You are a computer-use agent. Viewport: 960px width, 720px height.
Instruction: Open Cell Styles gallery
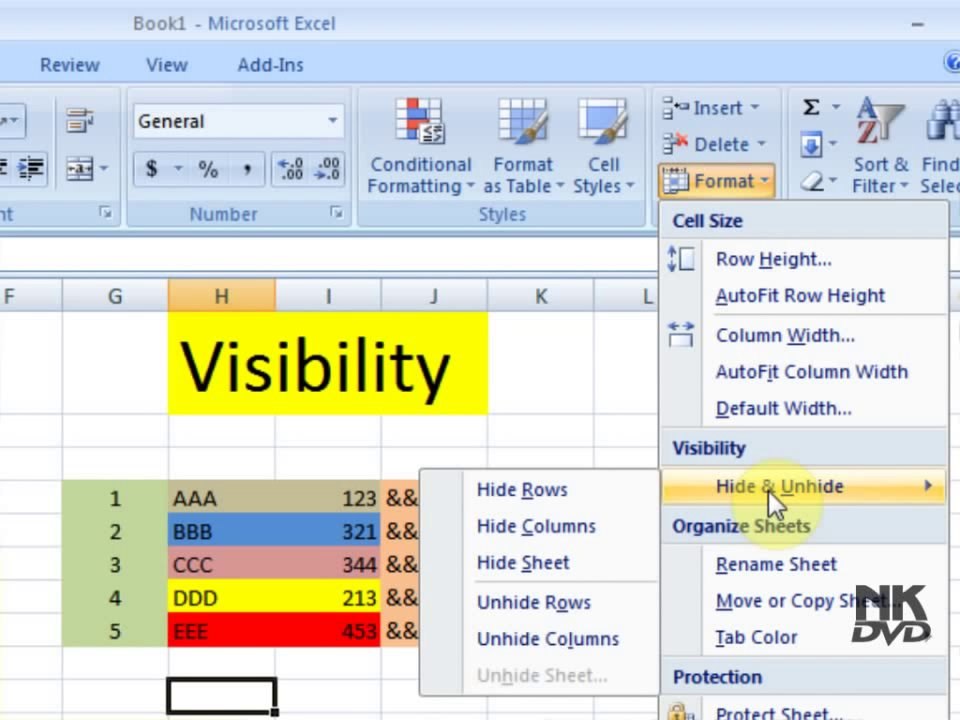coord(603,146)
